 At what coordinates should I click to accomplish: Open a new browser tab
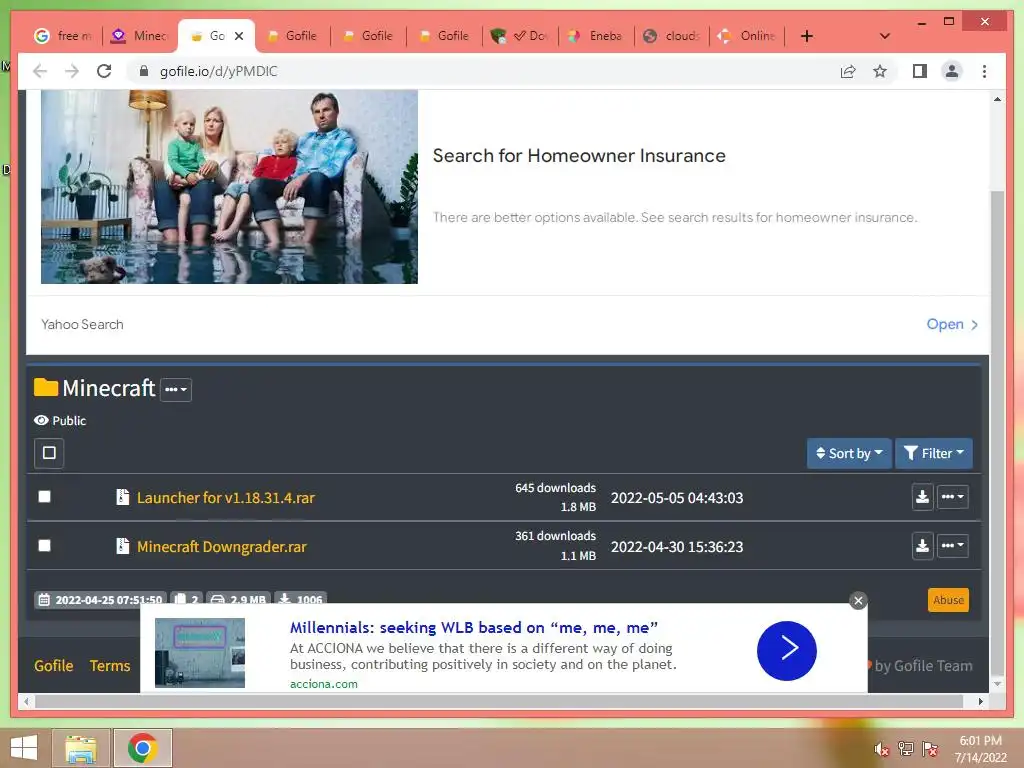[x=807, y=36]
